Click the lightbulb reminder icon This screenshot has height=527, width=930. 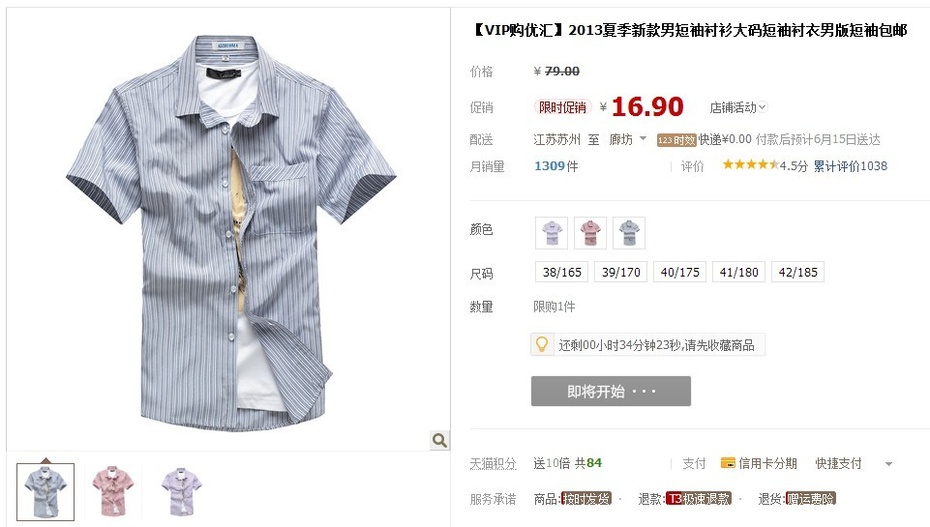point(542,344)
